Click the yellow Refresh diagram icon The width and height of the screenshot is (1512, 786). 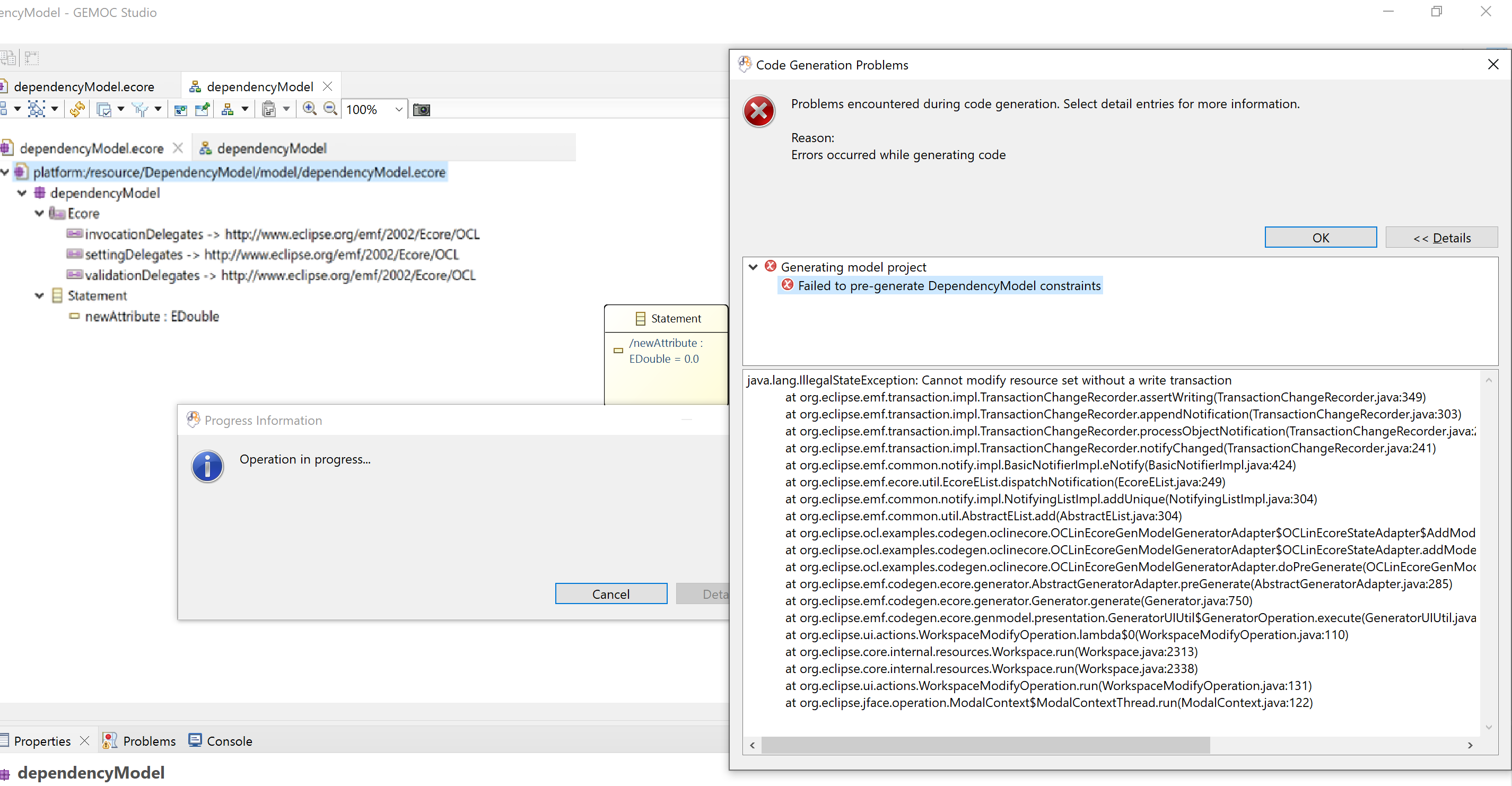pyautogui.click(x=77, y=109)
